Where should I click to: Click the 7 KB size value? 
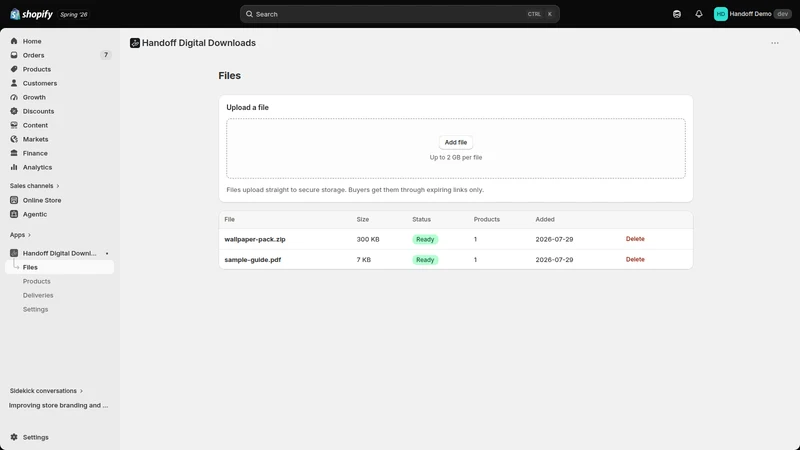click(363, 260)
